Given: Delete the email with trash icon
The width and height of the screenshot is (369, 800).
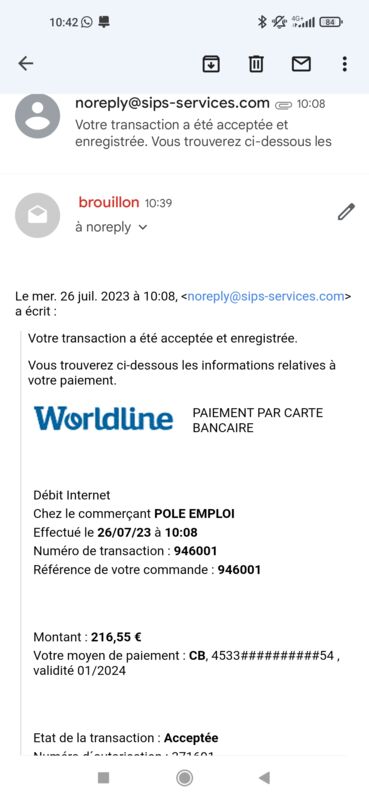Looking at the screenshot, I should click(256, 64).
